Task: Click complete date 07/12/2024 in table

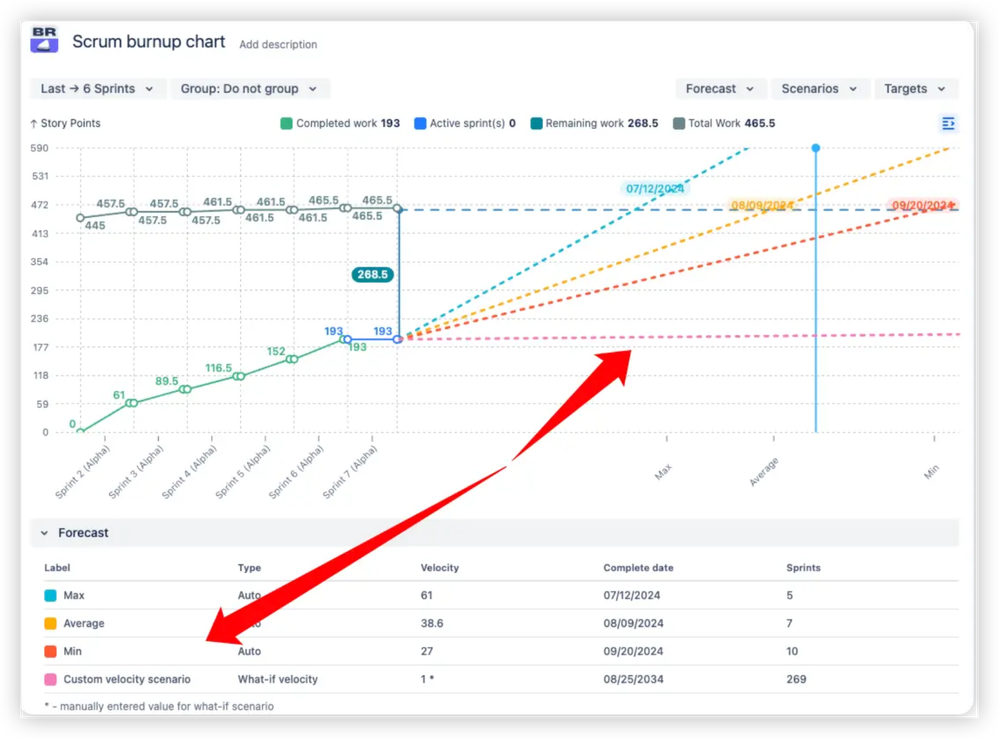Action: (x=632, y=596)
